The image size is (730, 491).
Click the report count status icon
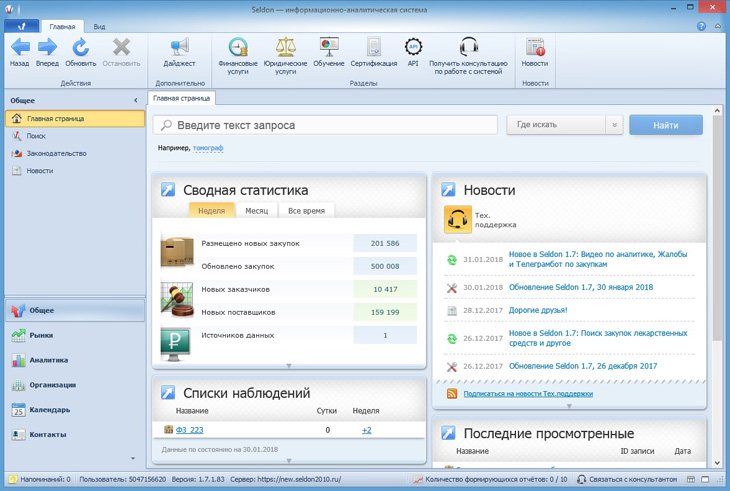coord(418,479)
